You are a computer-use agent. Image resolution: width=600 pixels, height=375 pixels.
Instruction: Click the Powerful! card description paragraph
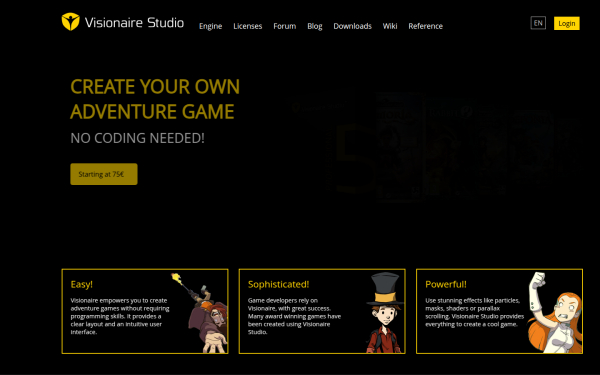pos(474,312)
